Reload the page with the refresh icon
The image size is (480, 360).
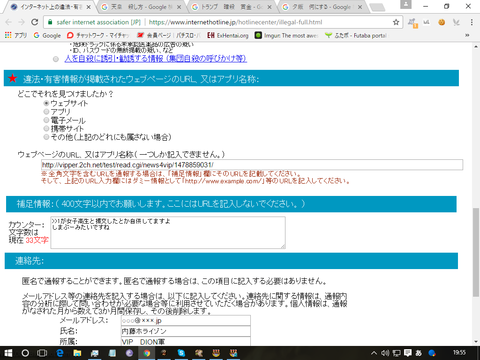(34, 22)
